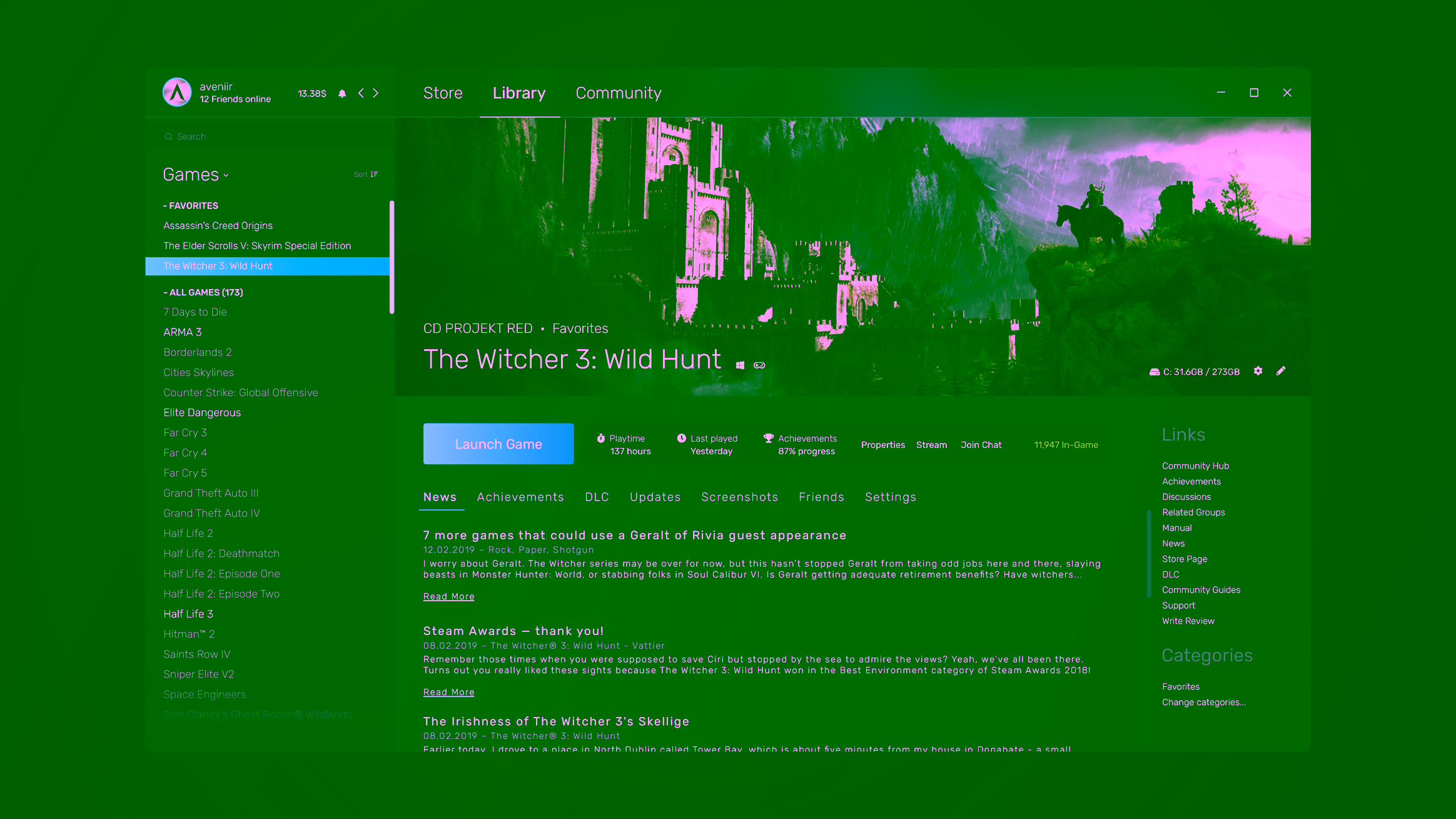Screen dimensions: 1456x819
Task: Go forward with the right arrow
Action: 376,93
